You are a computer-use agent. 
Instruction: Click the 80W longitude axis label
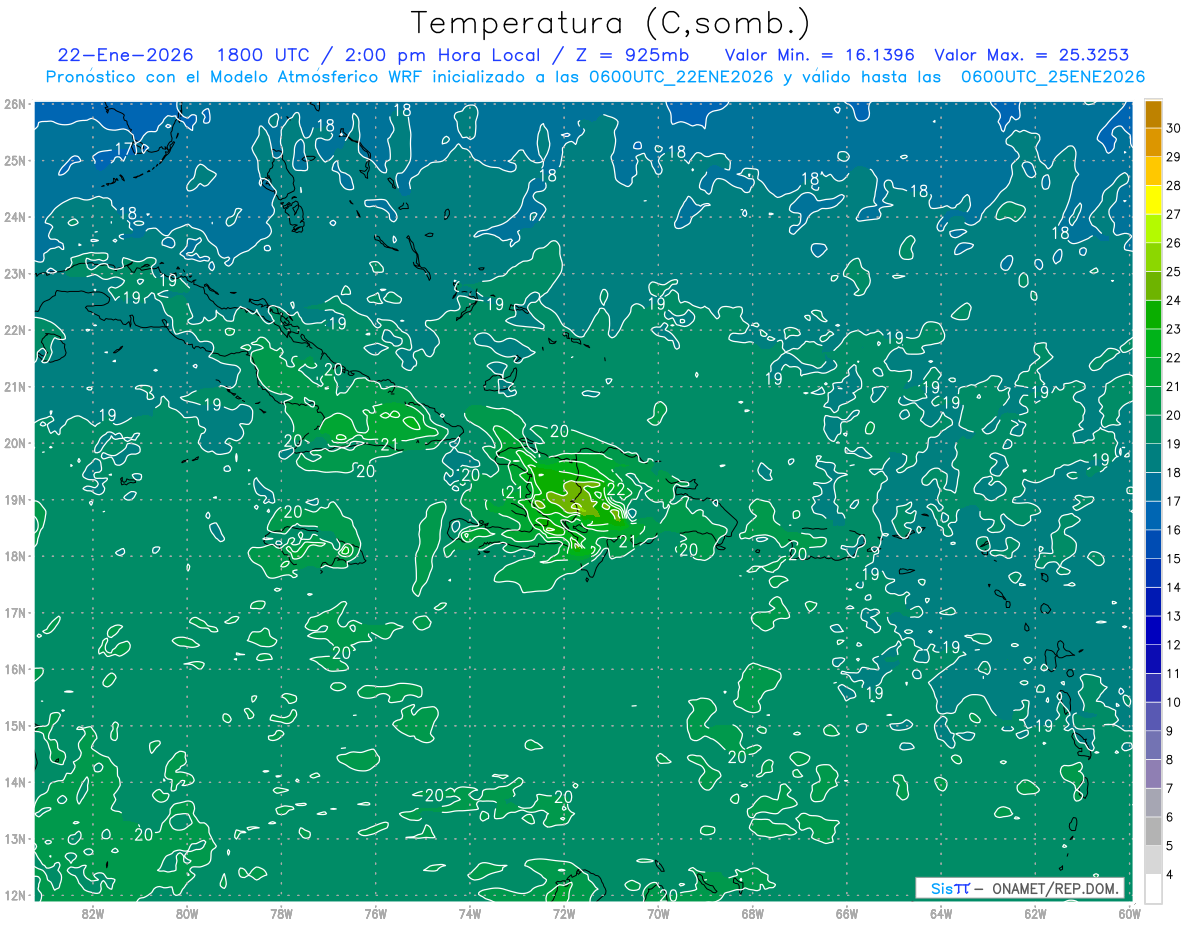click(x=187, y=913)
